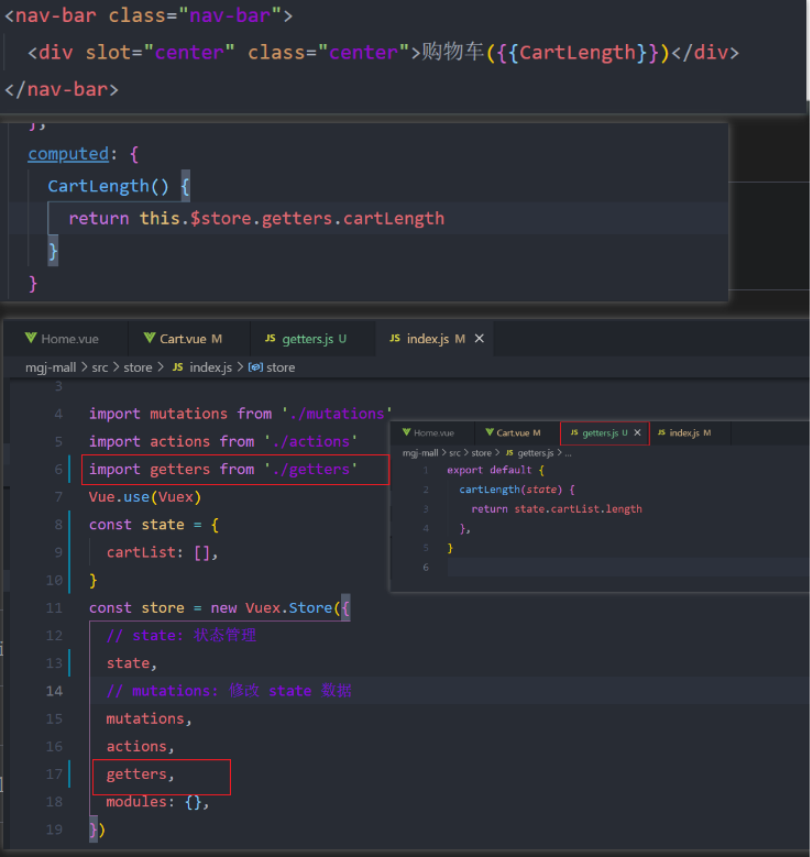Click line number 6 in index.js gutter
The height and width of the screenshot is (857, 810).
pyautogui.click(x=58, y=469)
